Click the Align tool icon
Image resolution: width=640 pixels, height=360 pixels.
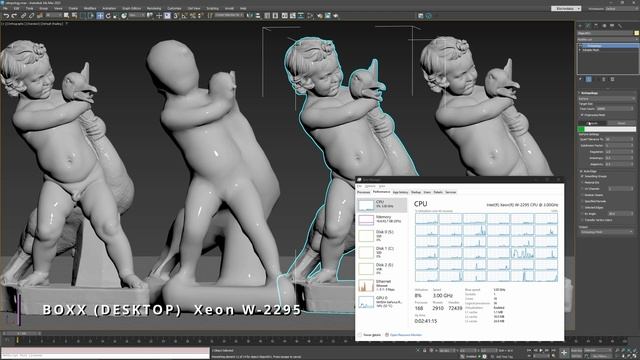[258, 16]
